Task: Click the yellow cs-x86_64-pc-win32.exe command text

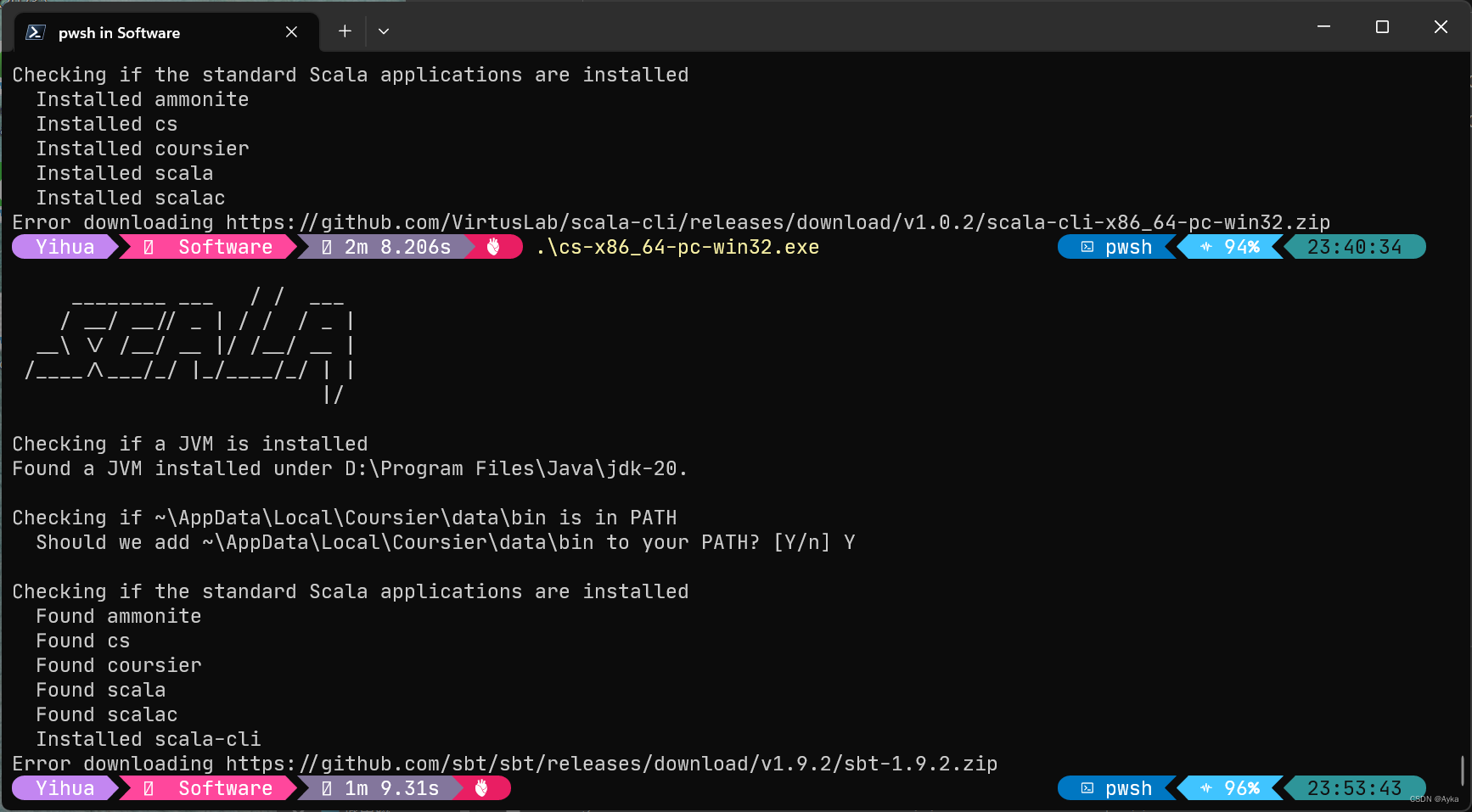Action: pos(678,247)
